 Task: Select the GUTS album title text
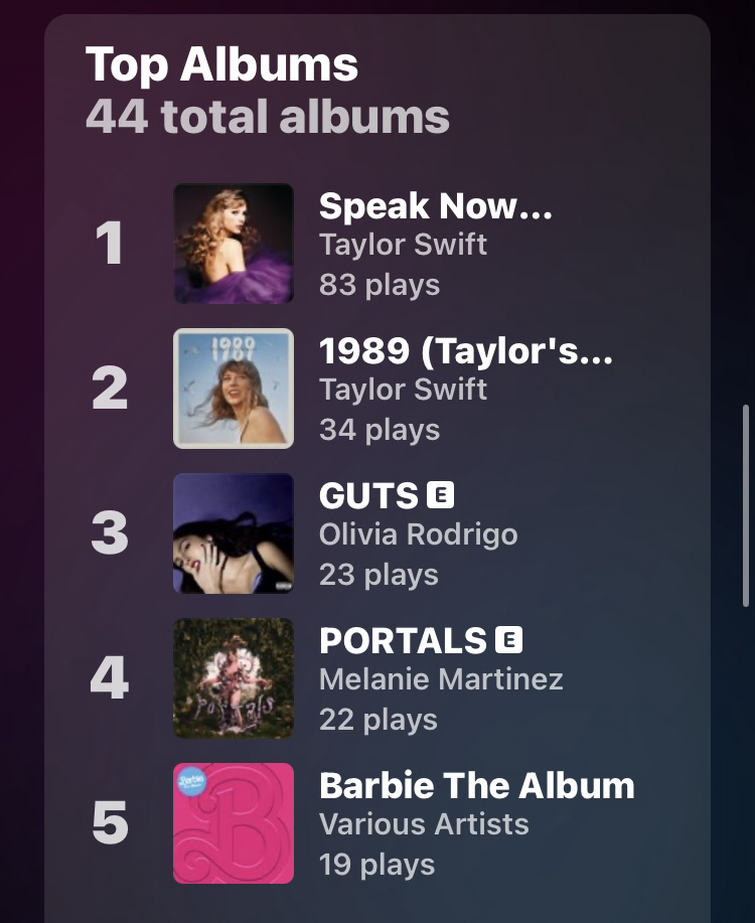pos(369,496)
